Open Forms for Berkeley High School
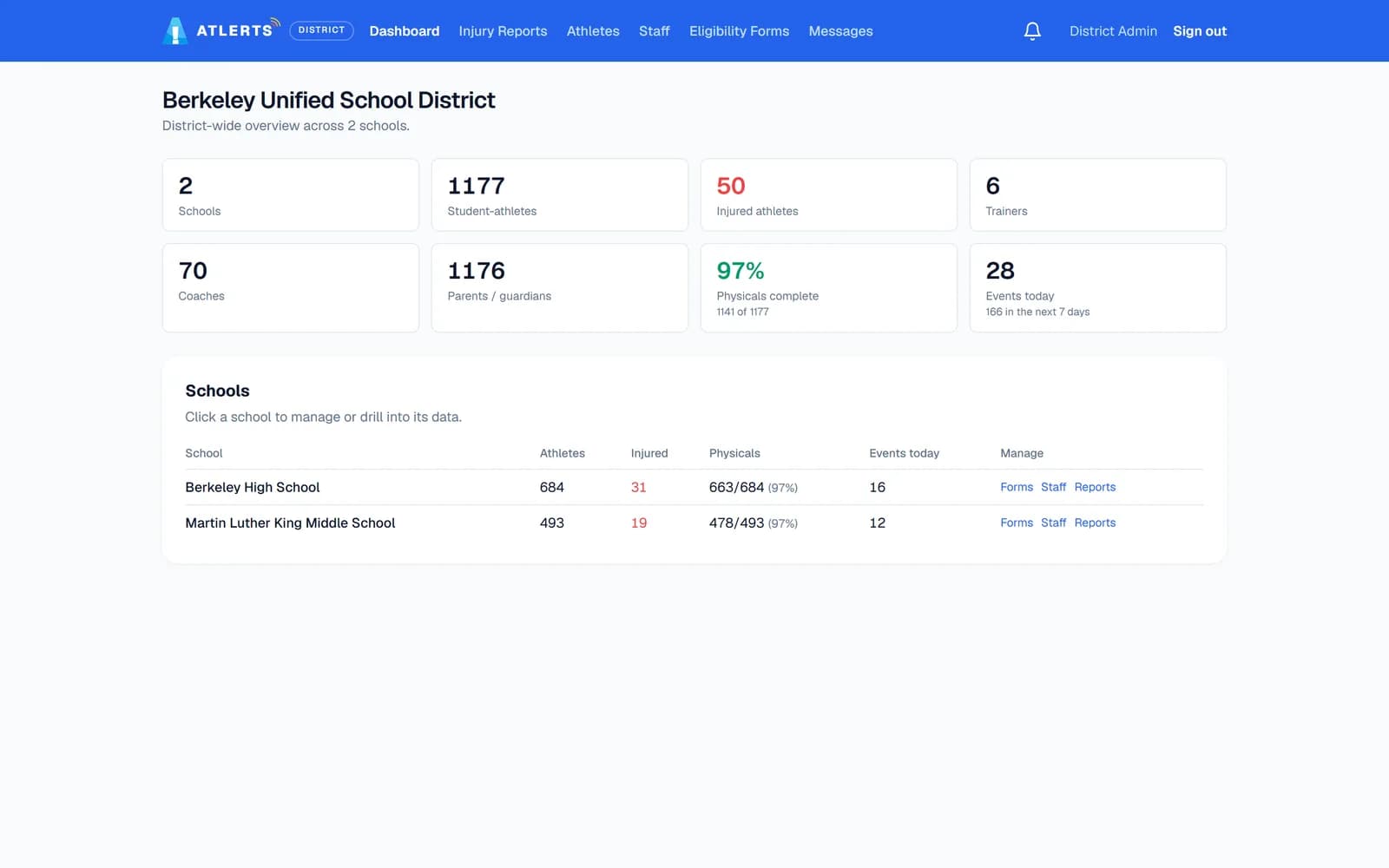This screenshot has height=868, width=1389. coord(1017,487)
